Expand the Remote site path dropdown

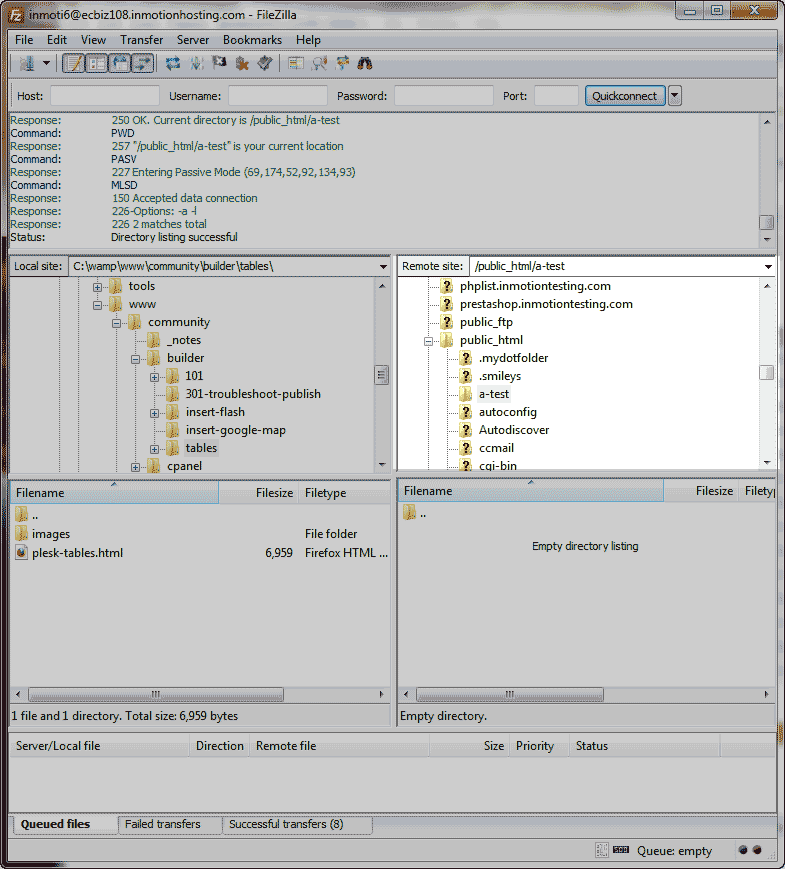768,267
